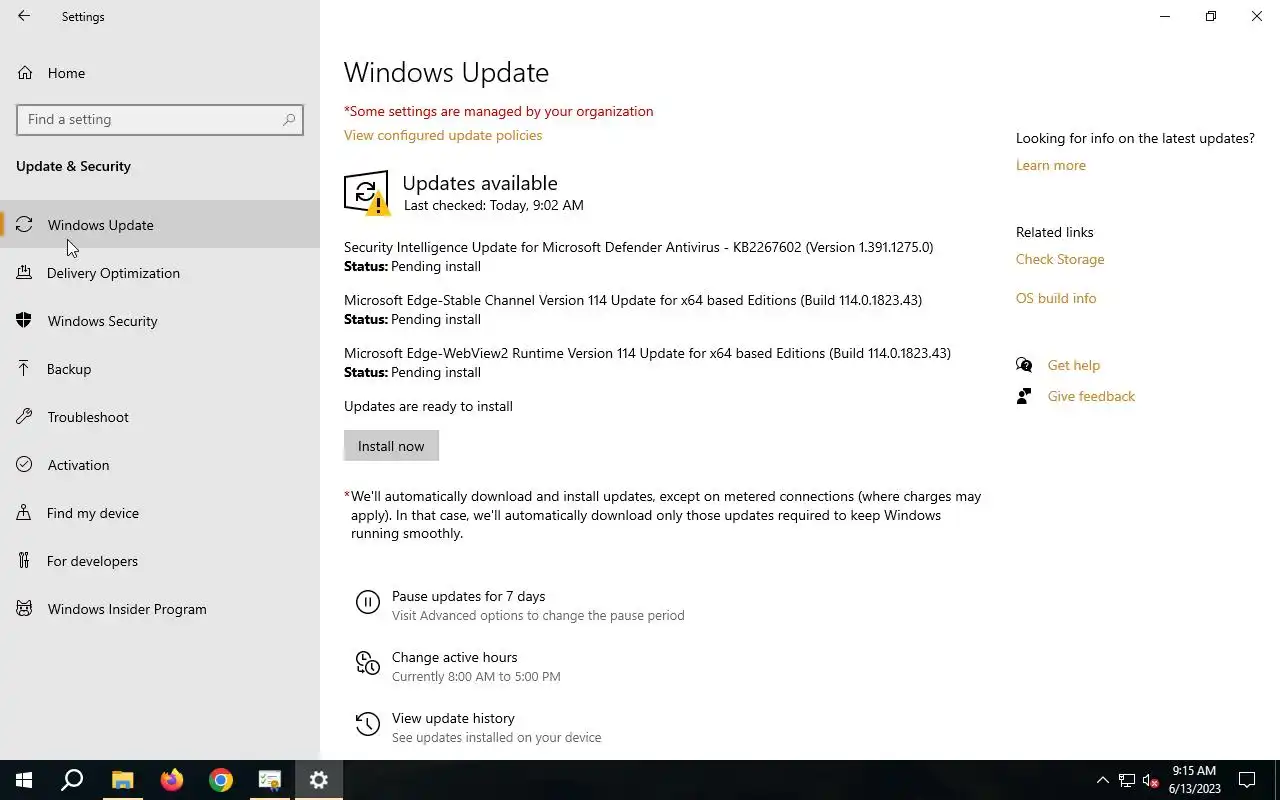Image resolution: width=1280 pixels, height=800 pixels.
Task: Click the Windows Security shield icon
Action: [24, 321]
